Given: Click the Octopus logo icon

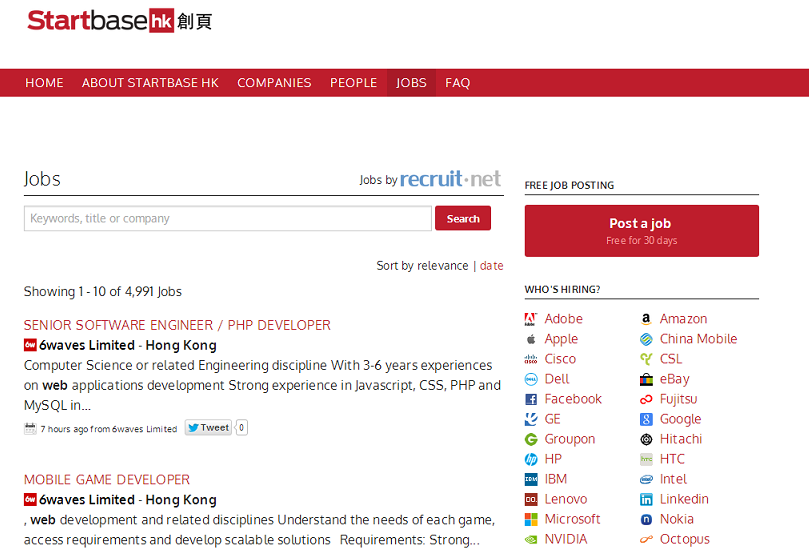Looking at the screenshot, I should pyautogui.click(x=646, y=540).
